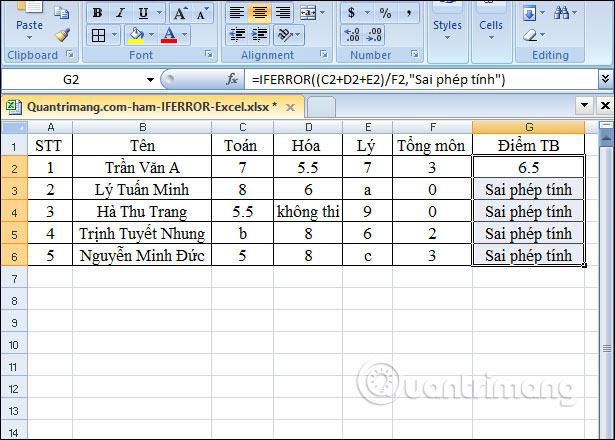Toggle Center alignment
Viewport: 615px width, 440px height.
(259, 13)
